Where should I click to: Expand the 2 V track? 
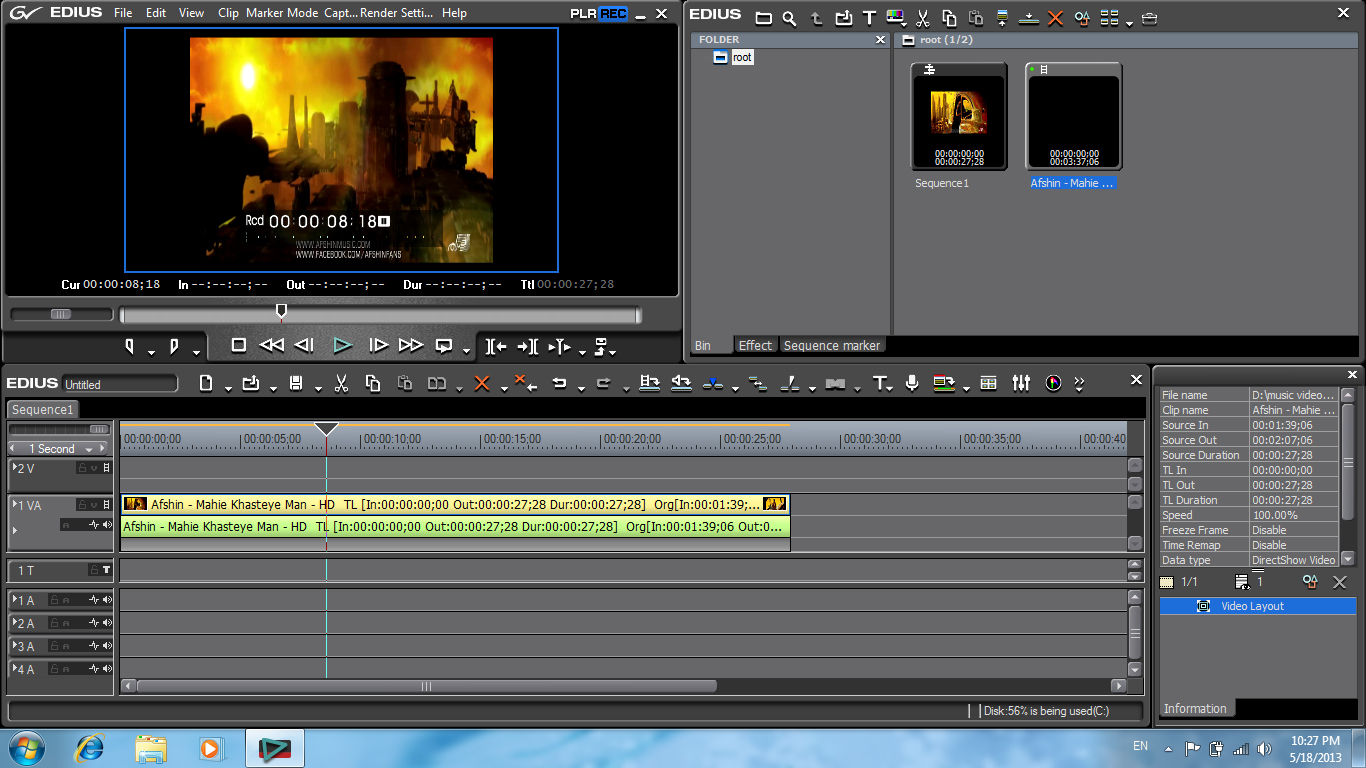[x=14, y=467]
